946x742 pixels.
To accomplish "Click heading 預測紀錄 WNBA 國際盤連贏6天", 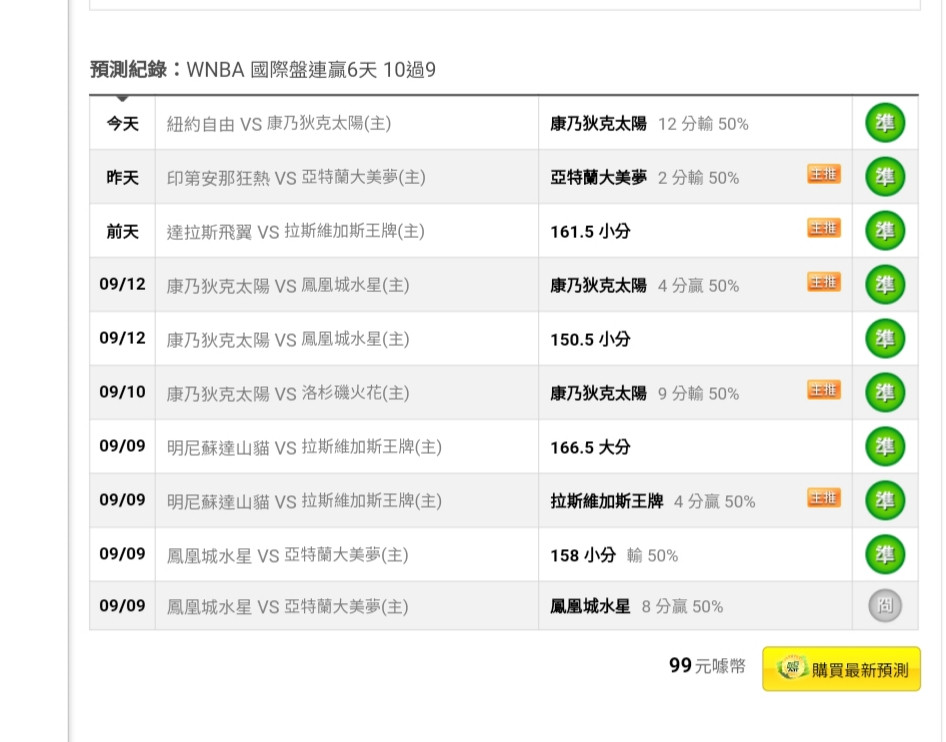I will click(262, 69).
